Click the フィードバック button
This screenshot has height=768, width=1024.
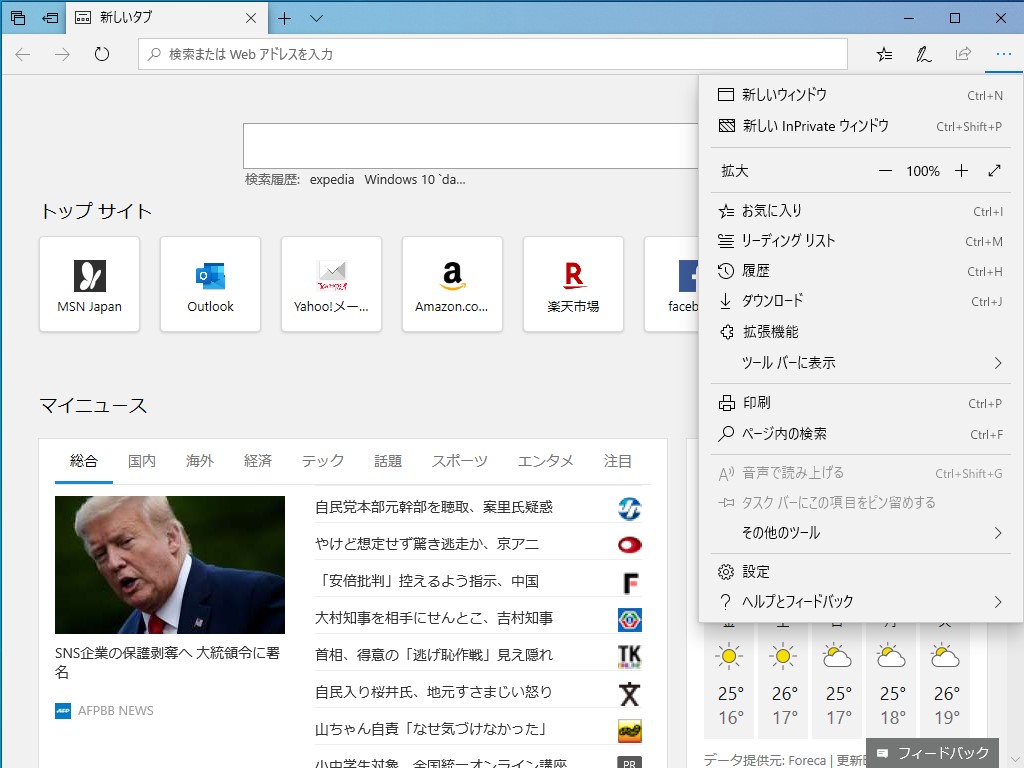(x=932, y=753)
